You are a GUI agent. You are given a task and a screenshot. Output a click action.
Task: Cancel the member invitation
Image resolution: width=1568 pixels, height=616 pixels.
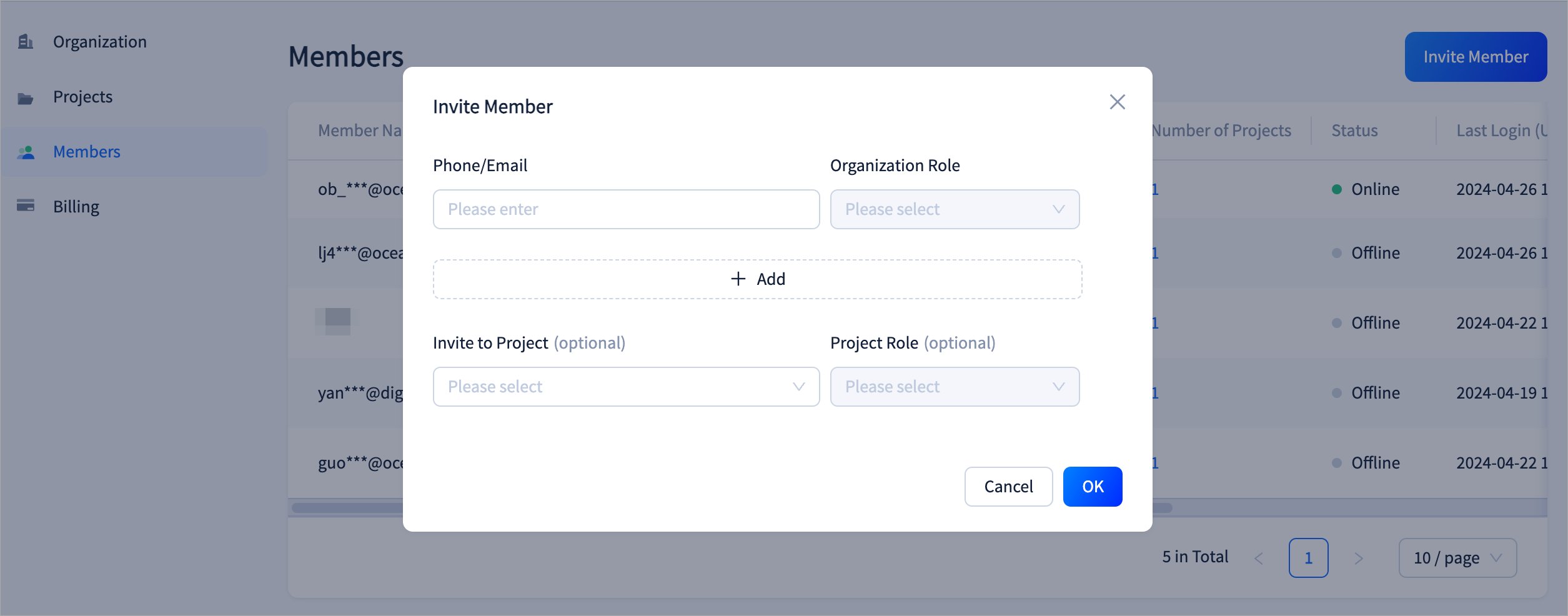click(x=1008, y=487)
